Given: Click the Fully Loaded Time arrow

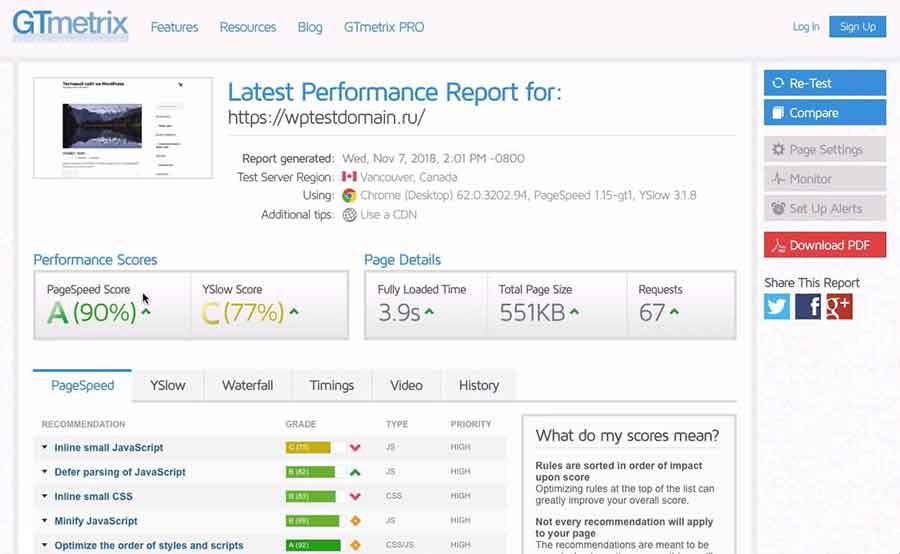Looking at the screenshot, I should [x=429, y=312].
